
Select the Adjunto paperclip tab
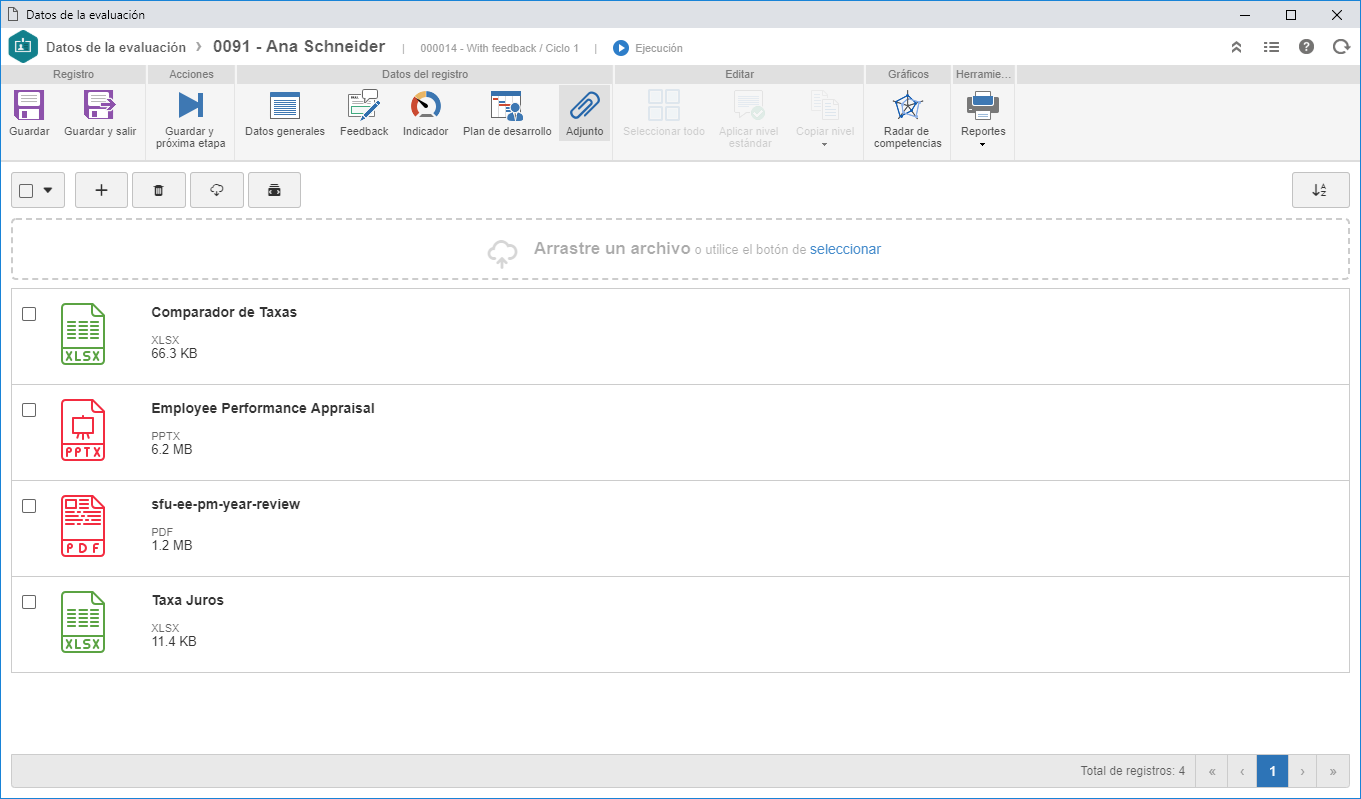point(584,113)
